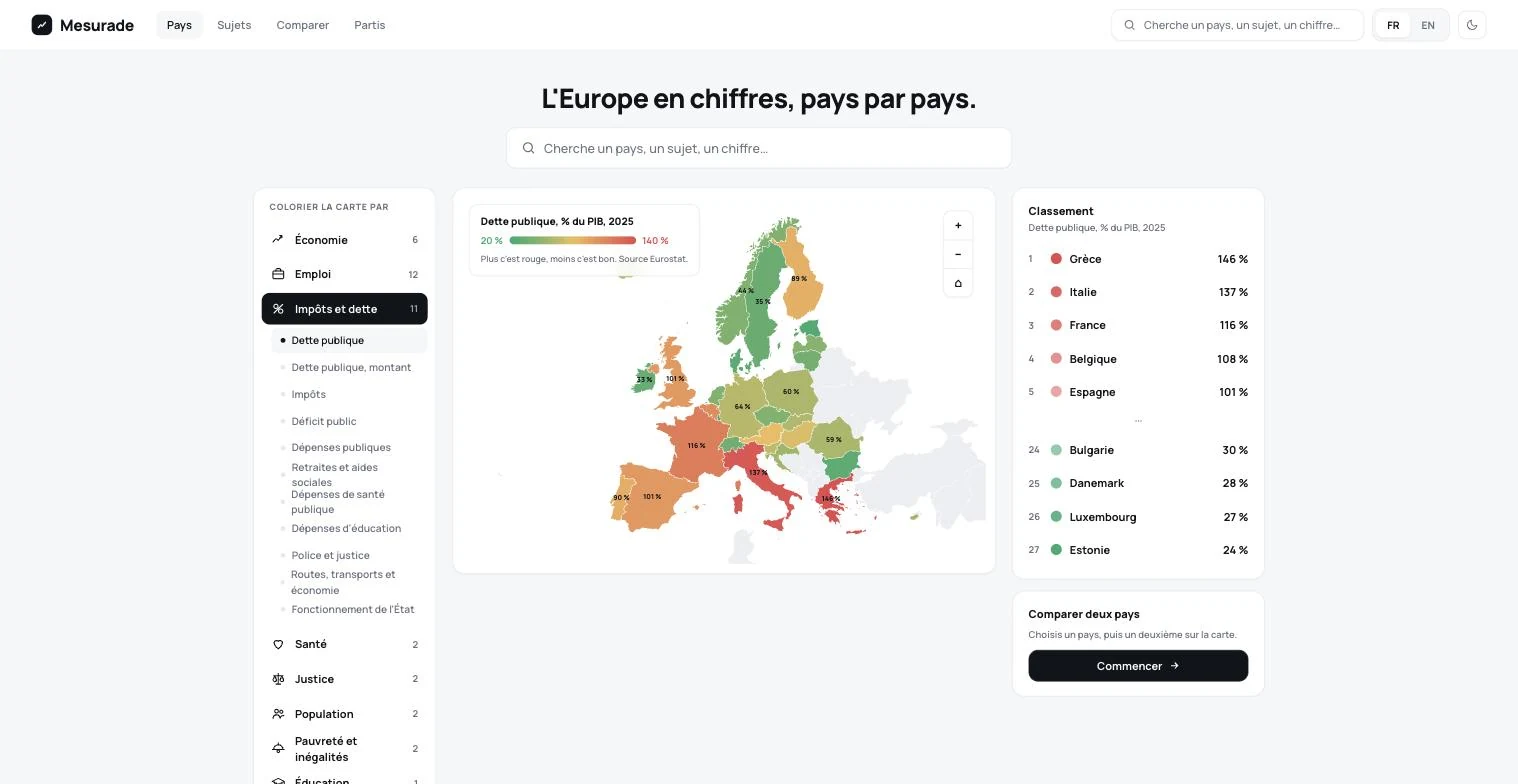Expand the Santé category
This screenshot has height=784, width=1518.
[x=345, y=645]
